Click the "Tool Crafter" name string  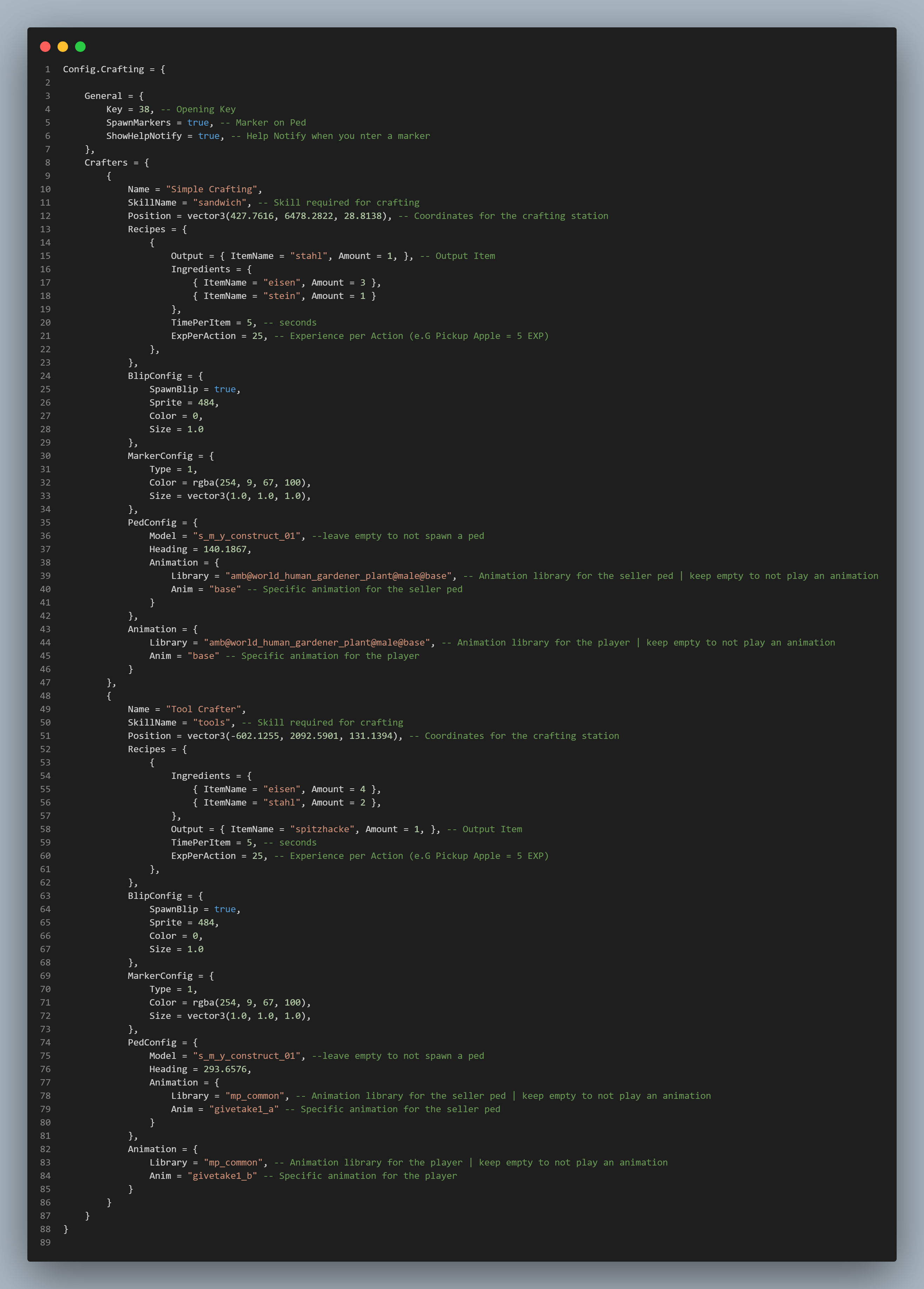[203, 709]
